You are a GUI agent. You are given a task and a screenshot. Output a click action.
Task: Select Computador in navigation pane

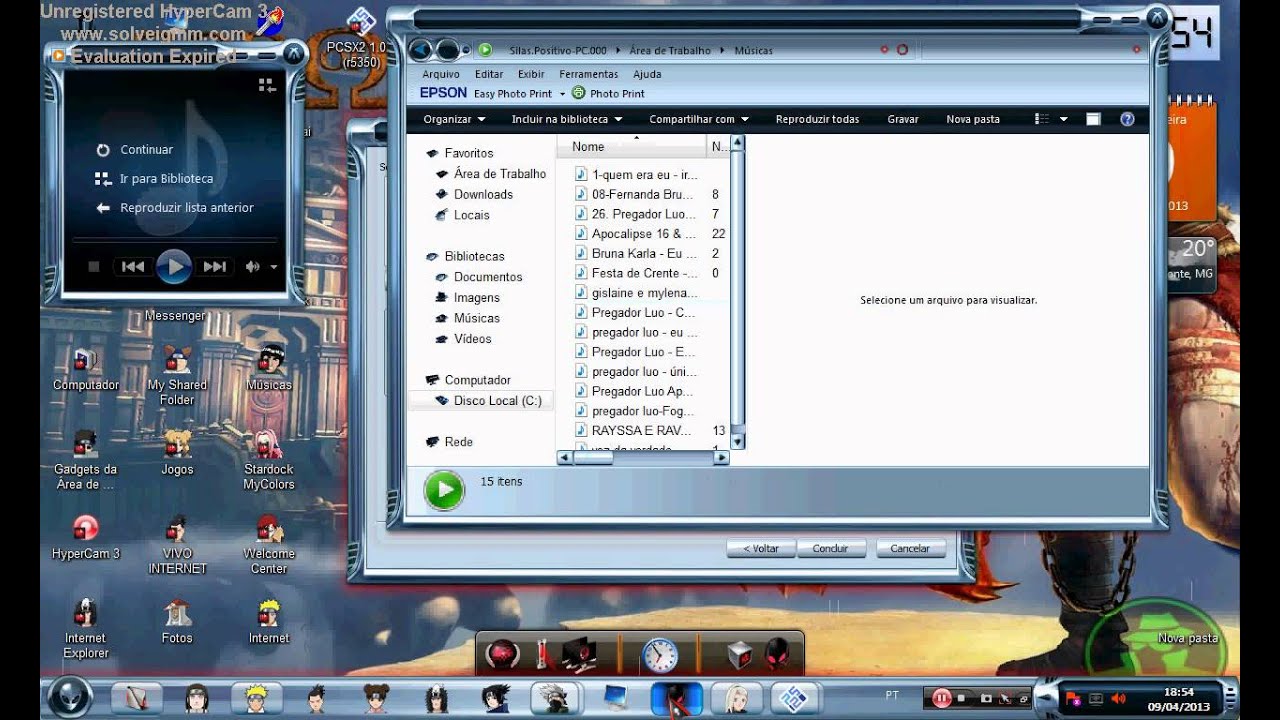pyautogui.click(x=478, y=380)
